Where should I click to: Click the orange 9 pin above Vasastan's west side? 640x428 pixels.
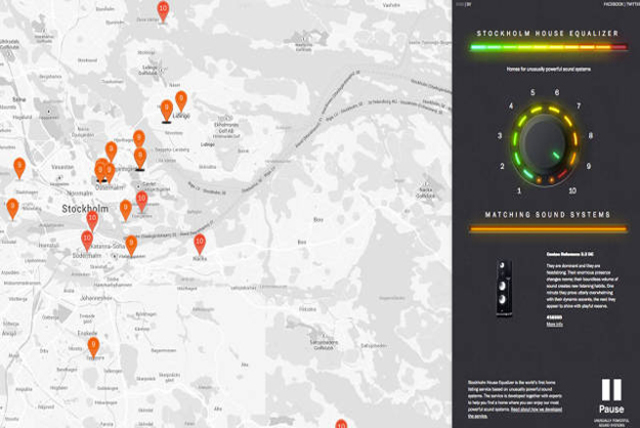(x=19, y=168)
